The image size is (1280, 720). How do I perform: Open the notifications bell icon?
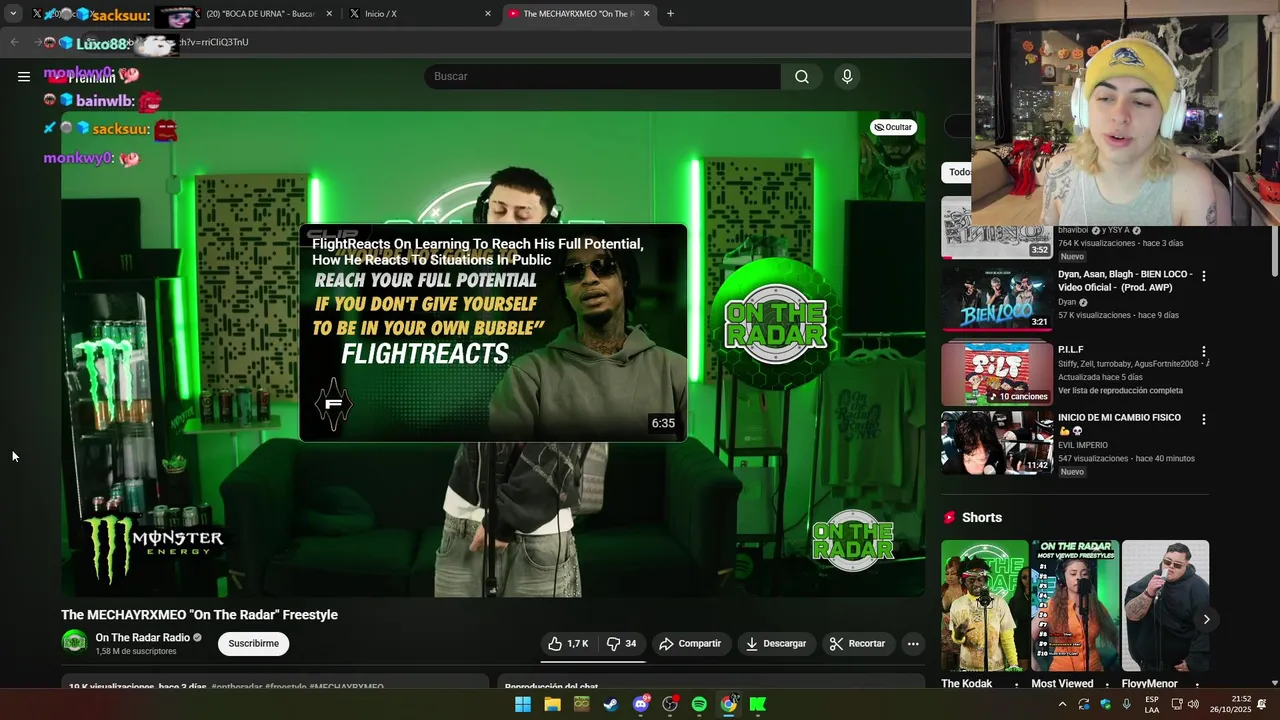[1262, 704]
